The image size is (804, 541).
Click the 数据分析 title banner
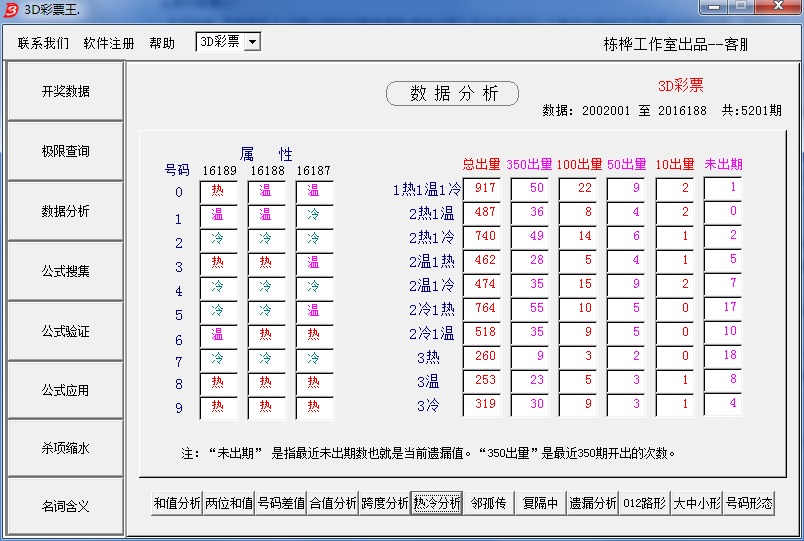point(452,93)
